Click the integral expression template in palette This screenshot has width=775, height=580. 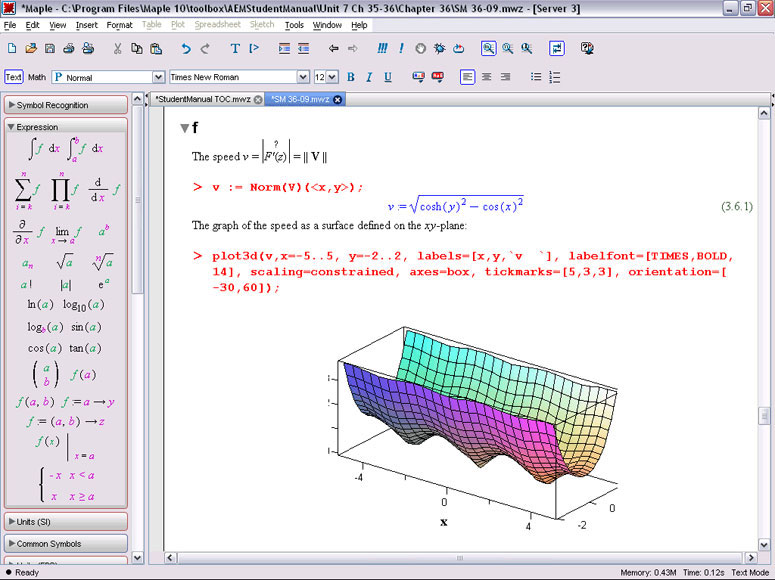[x=42, y=148]
